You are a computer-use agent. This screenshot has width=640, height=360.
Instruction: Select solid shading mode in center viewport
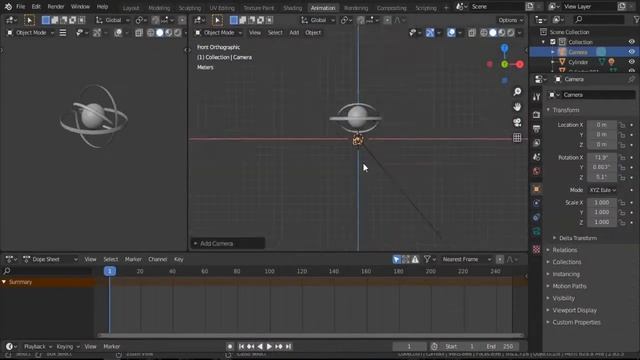(493, 33)
